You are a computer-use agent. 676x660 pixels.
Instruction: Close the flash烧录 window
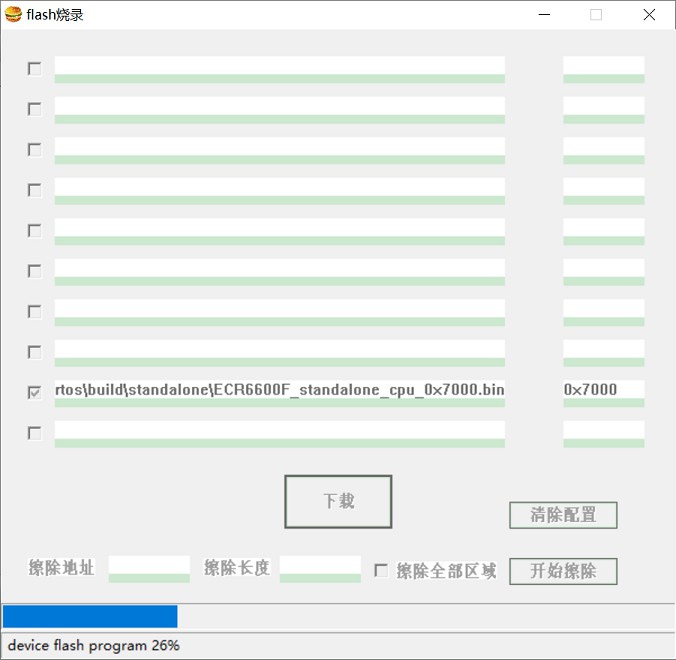pyautogui.click(x=649, y=14)
